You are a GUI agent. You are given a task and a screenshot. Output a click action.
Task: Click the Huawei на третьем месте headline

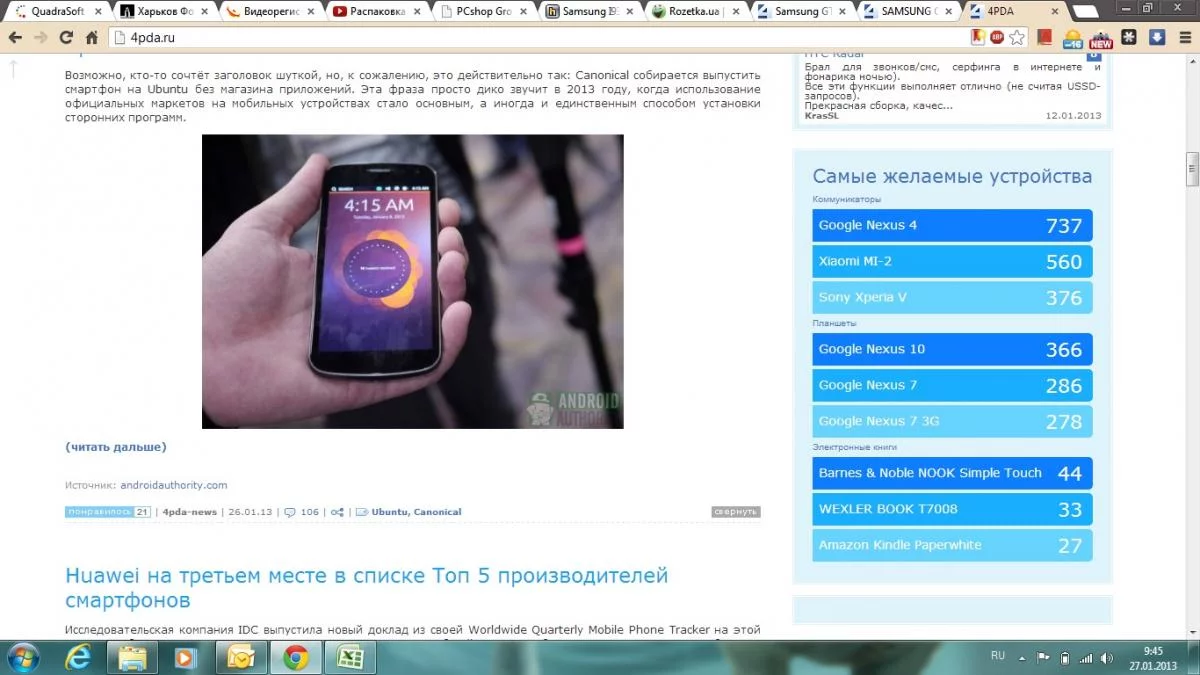click(x=366, y=588)
